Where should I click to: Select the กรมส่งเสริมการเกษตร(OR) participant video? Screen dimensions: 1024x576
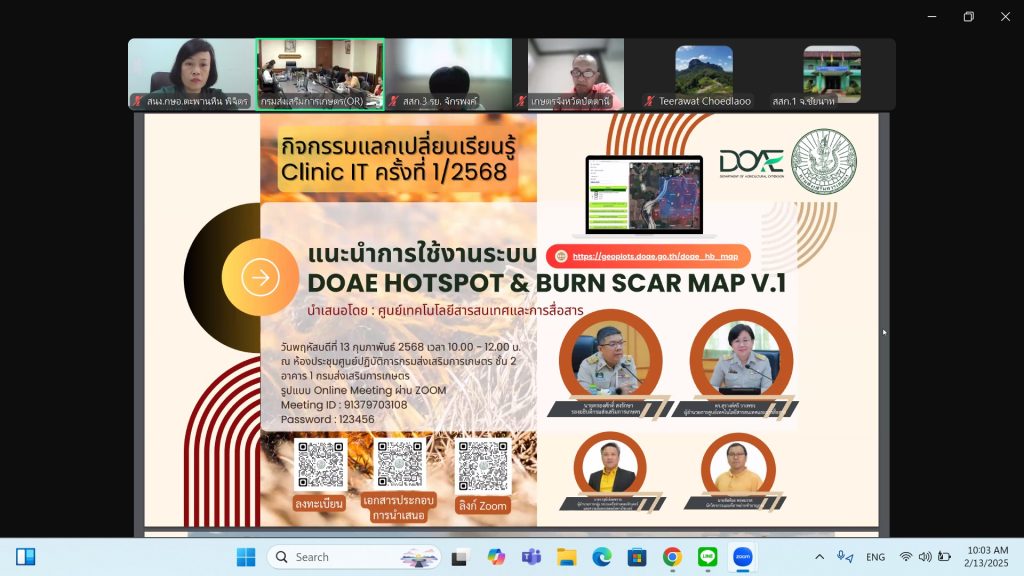pos(320,74)
